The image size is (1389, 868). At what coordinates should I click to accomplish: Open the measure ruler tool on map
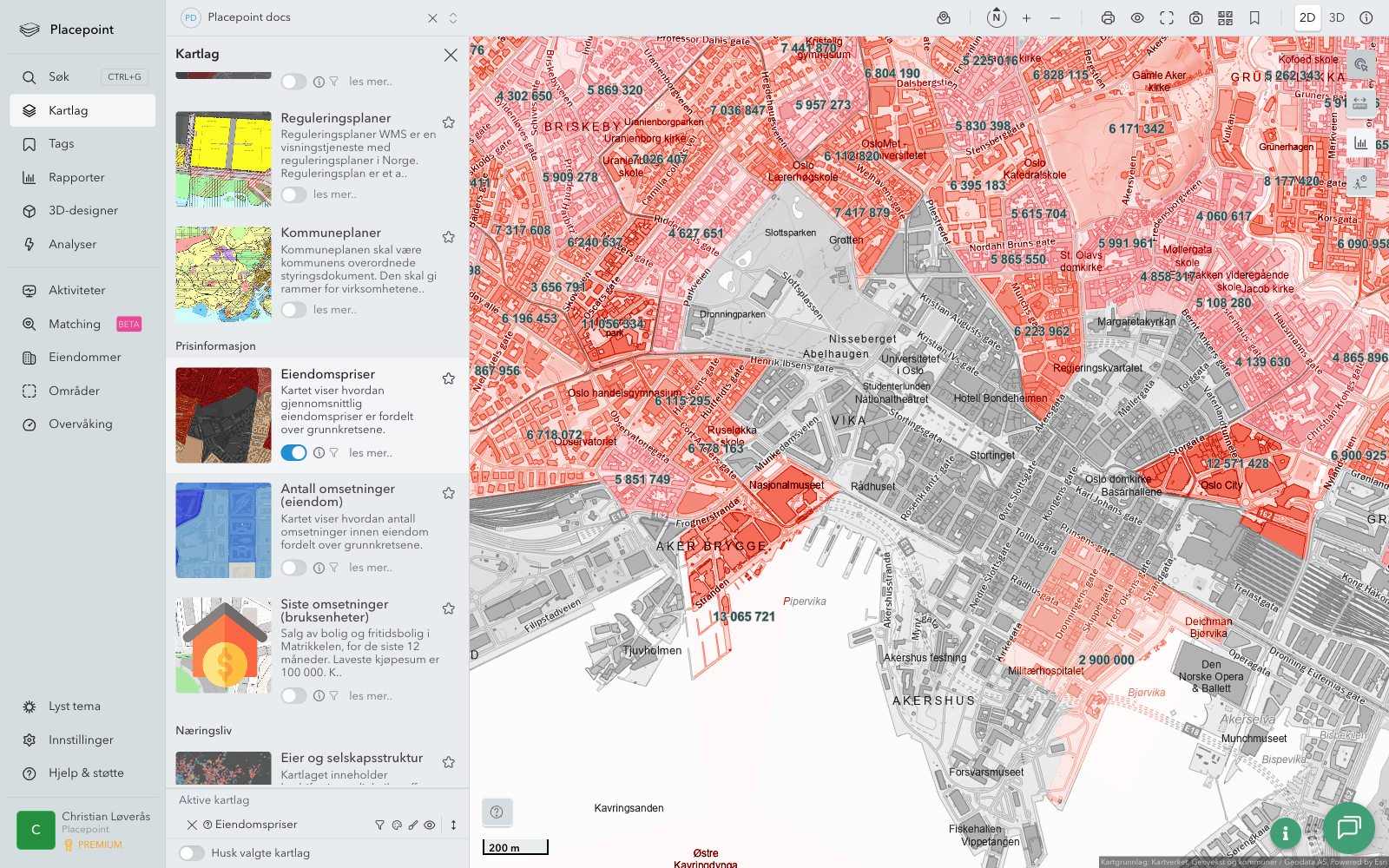(1360, 103)
